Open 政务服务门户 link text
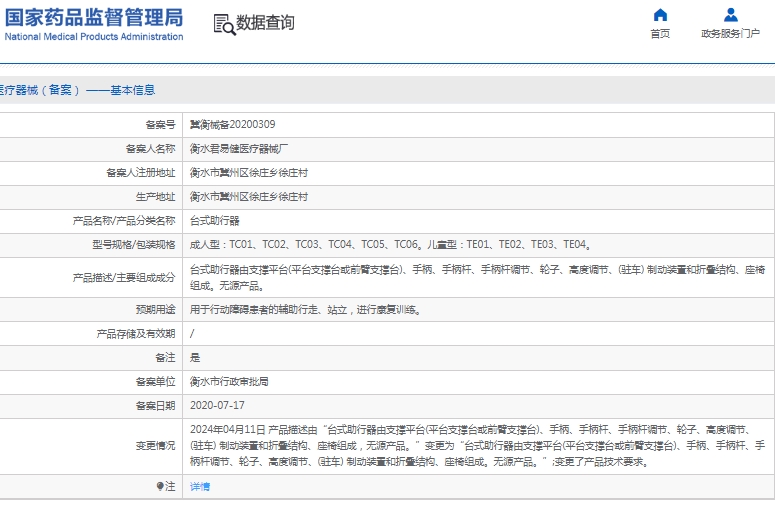Screen dimensions: 775x506 [731, 34]
